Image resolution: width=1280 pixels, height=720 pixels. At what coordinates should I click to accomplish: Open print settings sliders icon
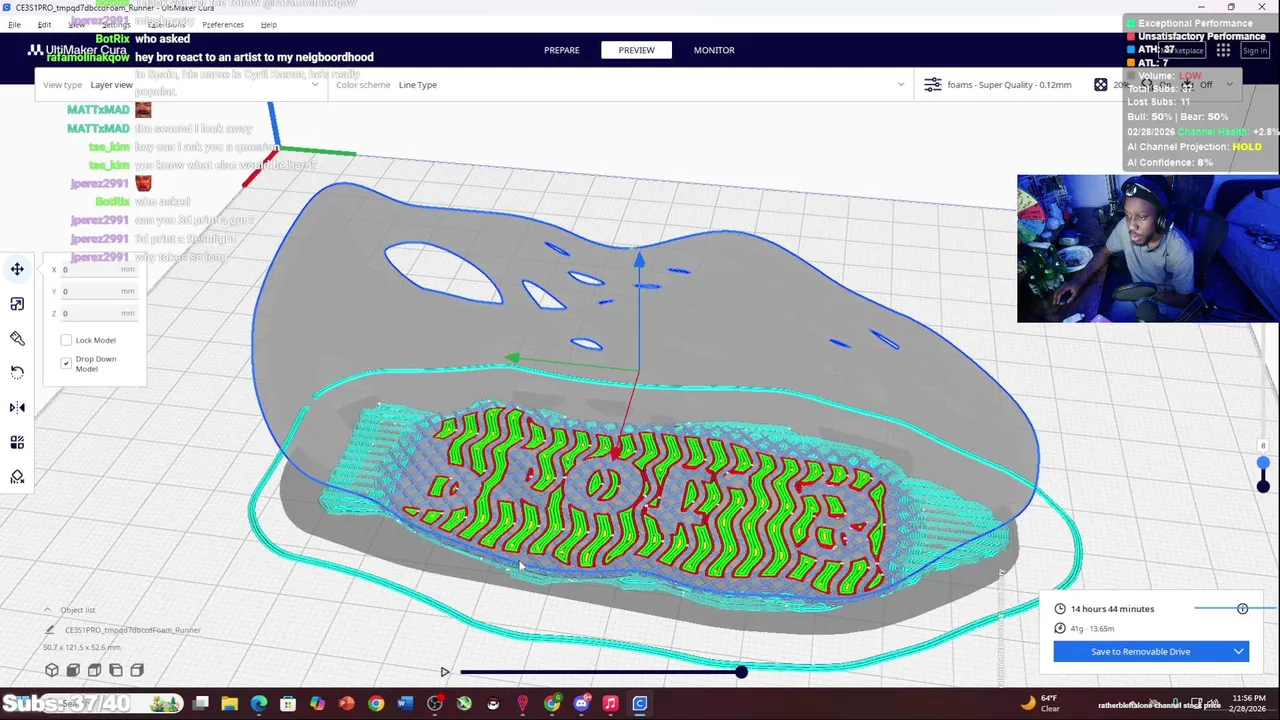coord(932,85)
